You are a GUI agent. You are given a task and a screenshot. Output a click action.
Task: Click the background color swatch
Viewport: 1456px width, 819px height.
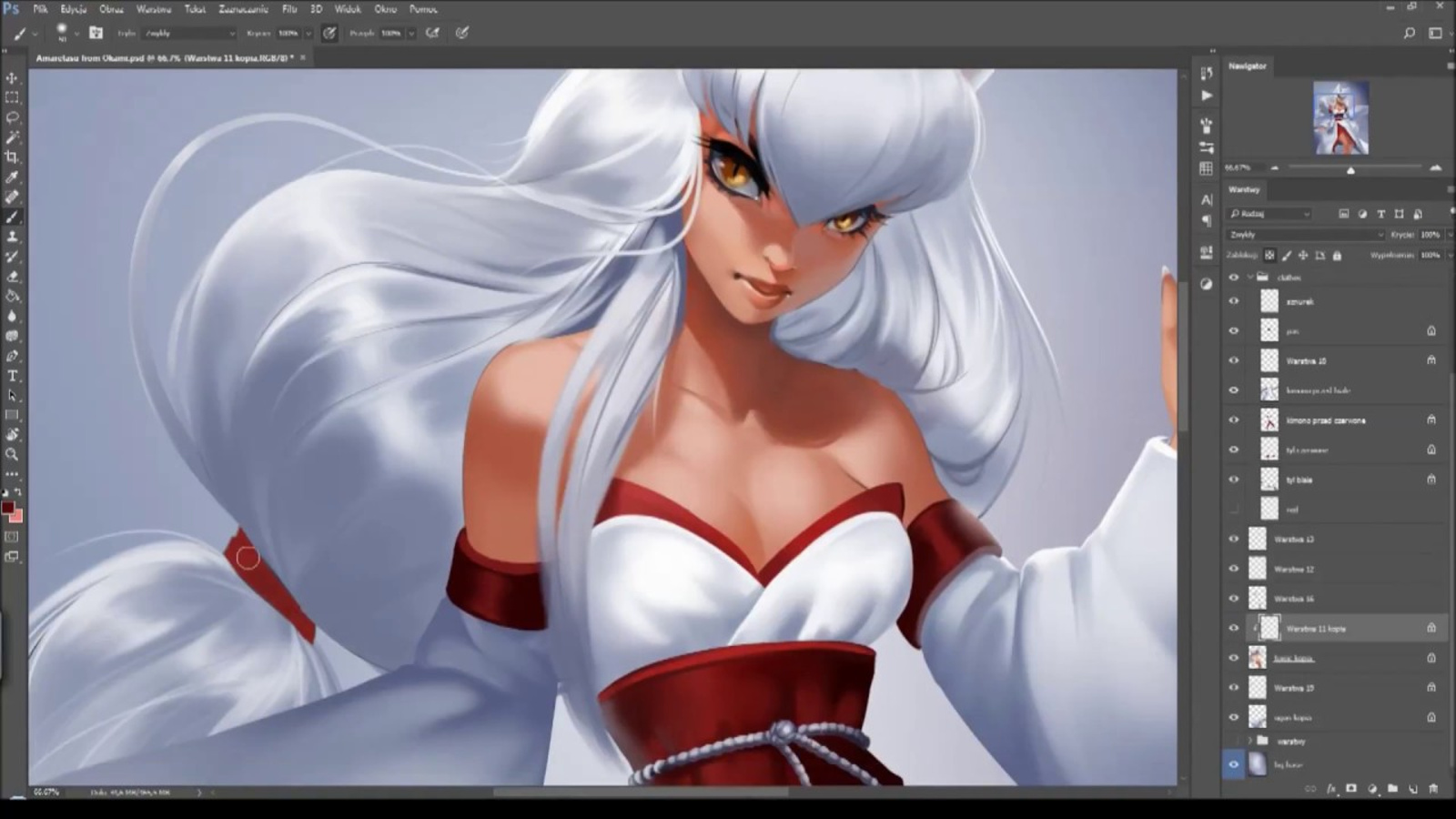[17, 517]
